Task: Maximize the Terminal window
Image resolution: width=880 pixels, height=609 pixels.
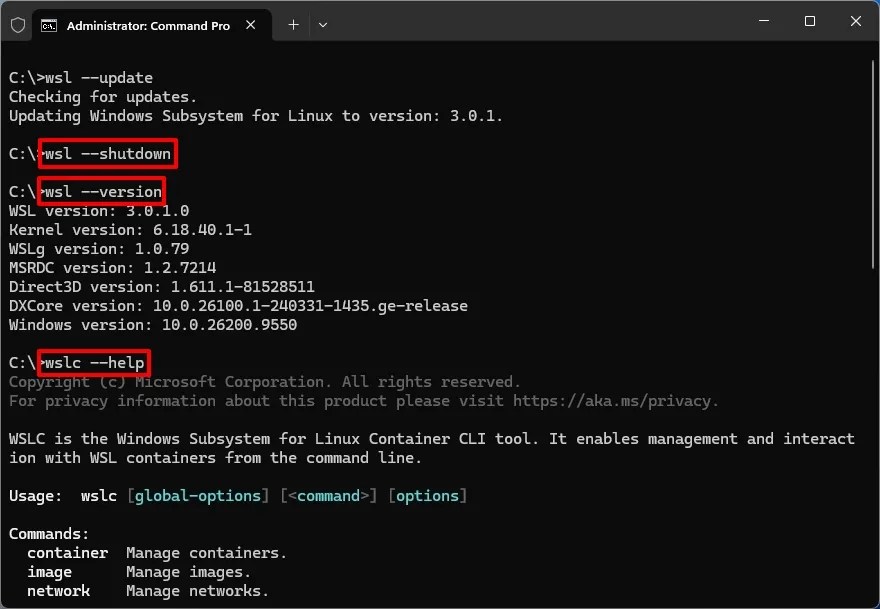Action: (810, 21)
